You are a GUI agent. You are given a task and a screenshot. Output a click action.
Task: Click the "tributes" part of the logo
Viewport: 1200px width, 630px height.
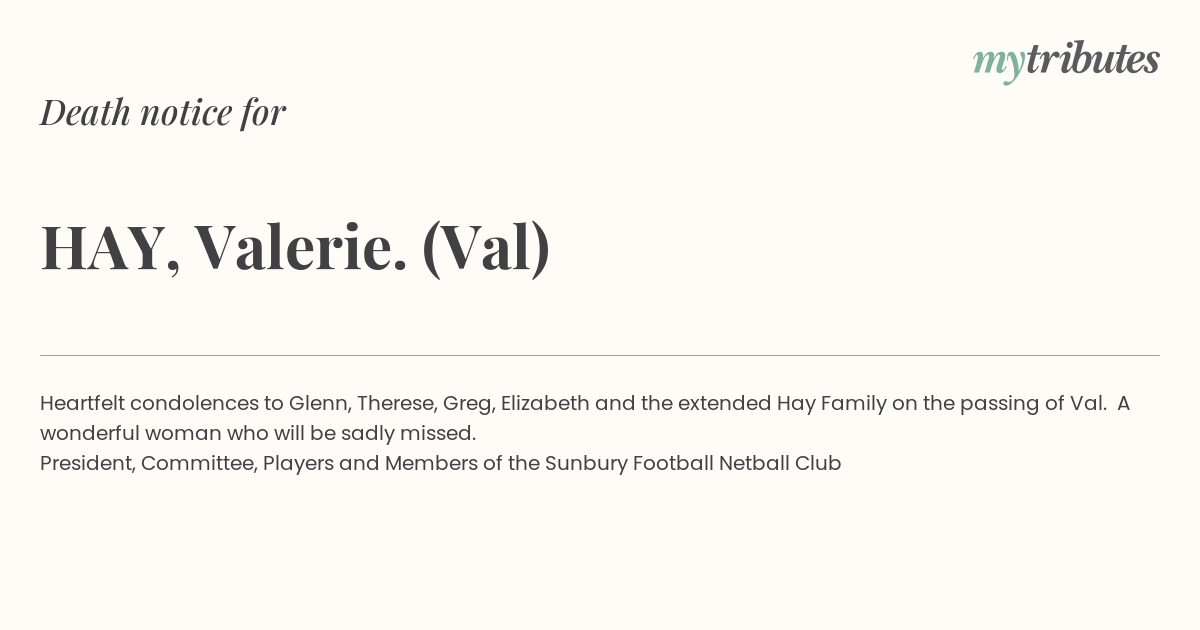(x=1093, y=58)
